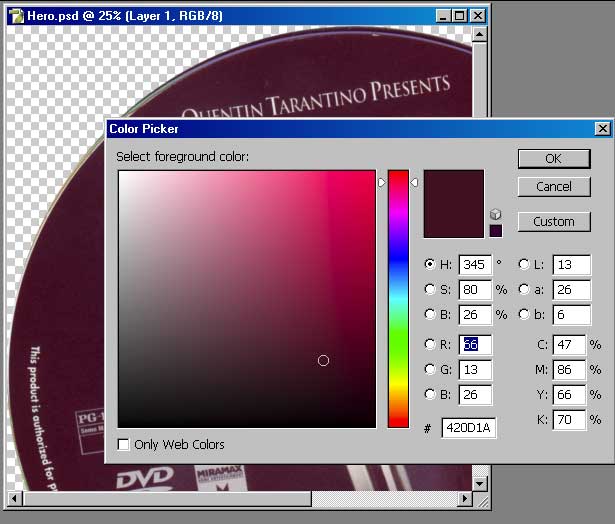This screenshot has height=524, width=615.
Task: Maximize the Hero.psd document window
Action: click(x=459, y=16)
